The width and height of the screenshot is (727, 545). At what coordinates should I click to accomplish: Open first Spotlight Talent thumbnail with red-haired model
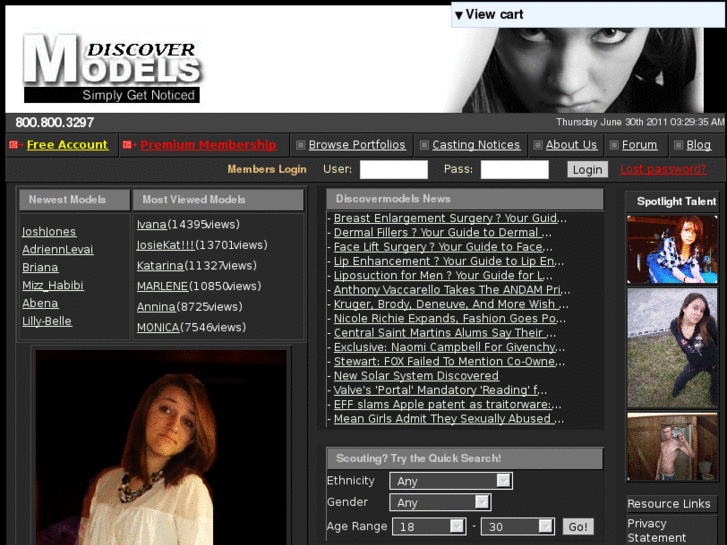tap(672, 250)
